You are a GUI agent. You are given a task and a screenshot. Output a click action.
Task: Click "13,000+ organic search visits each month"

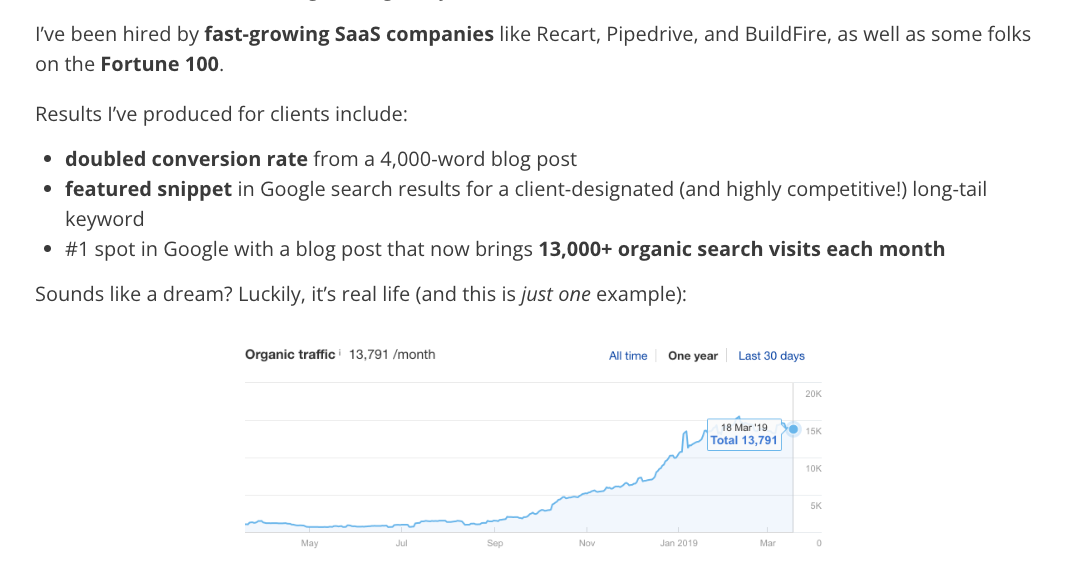[741, 249]
